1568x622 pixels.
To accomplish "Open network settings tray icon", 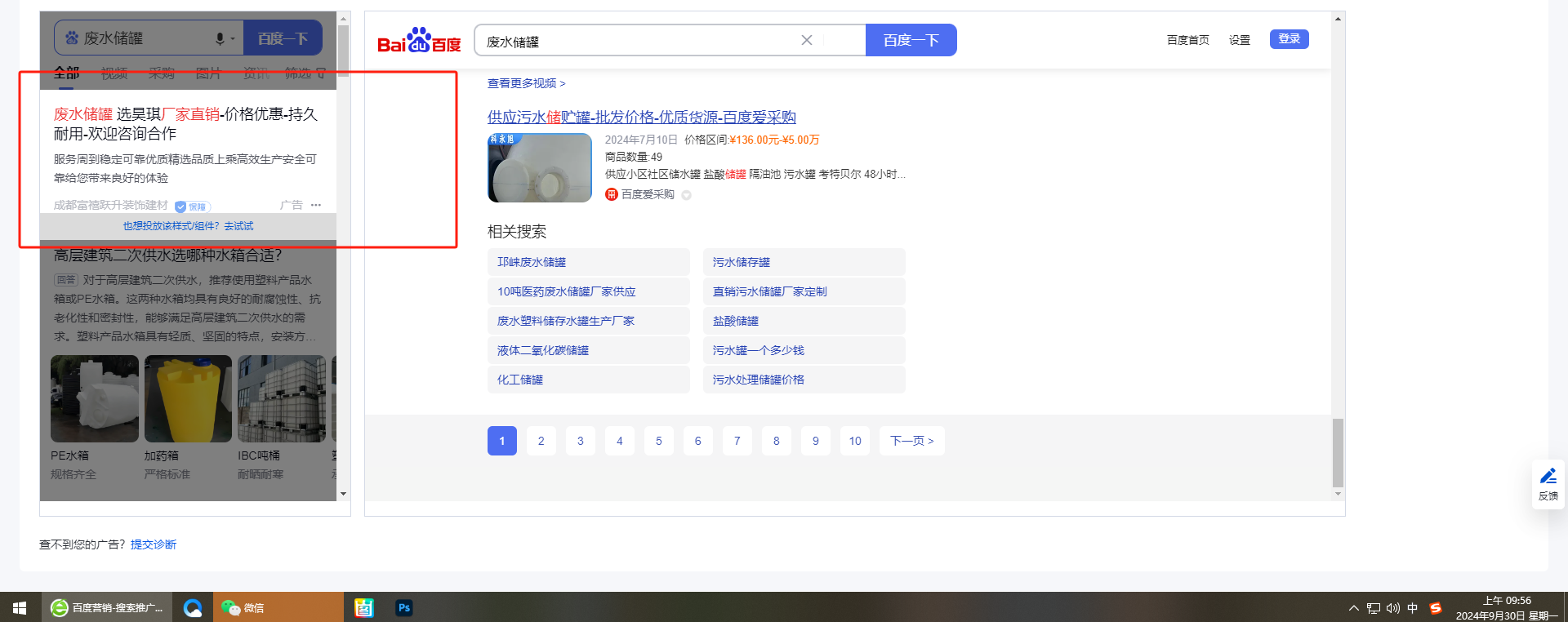I will tap(1374, 608).
